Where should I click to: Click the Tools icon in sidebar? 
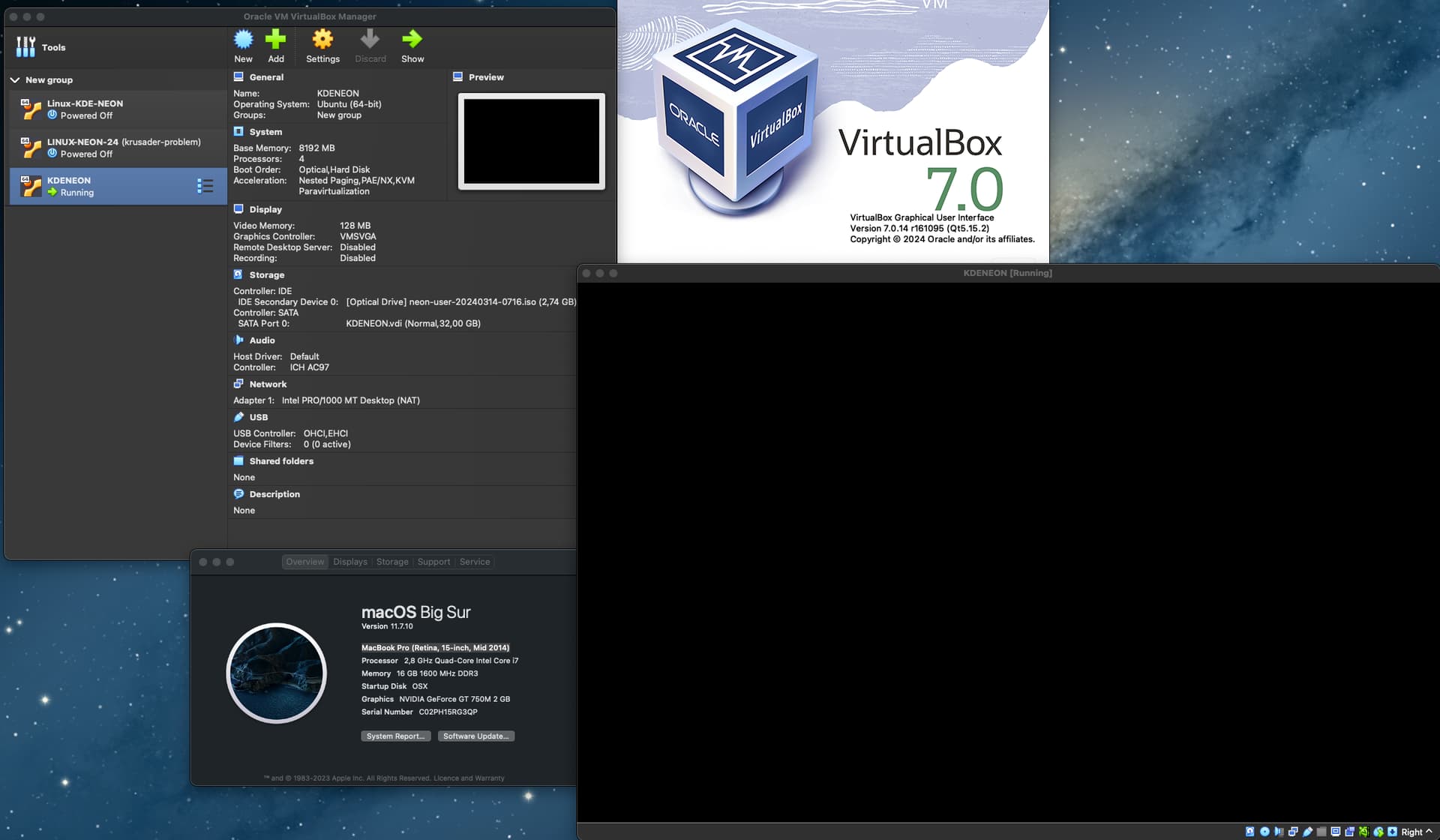click(25, 47)
